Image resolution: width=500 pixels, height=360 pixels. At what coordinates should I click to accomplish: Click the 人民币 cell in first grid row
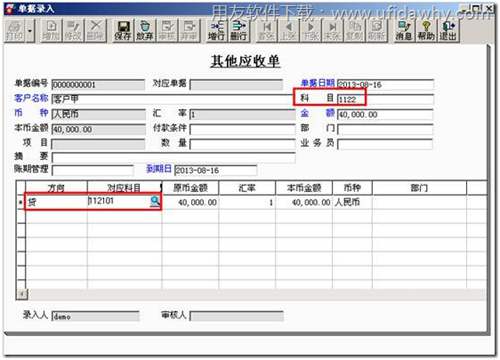click(x=352, y=202)
